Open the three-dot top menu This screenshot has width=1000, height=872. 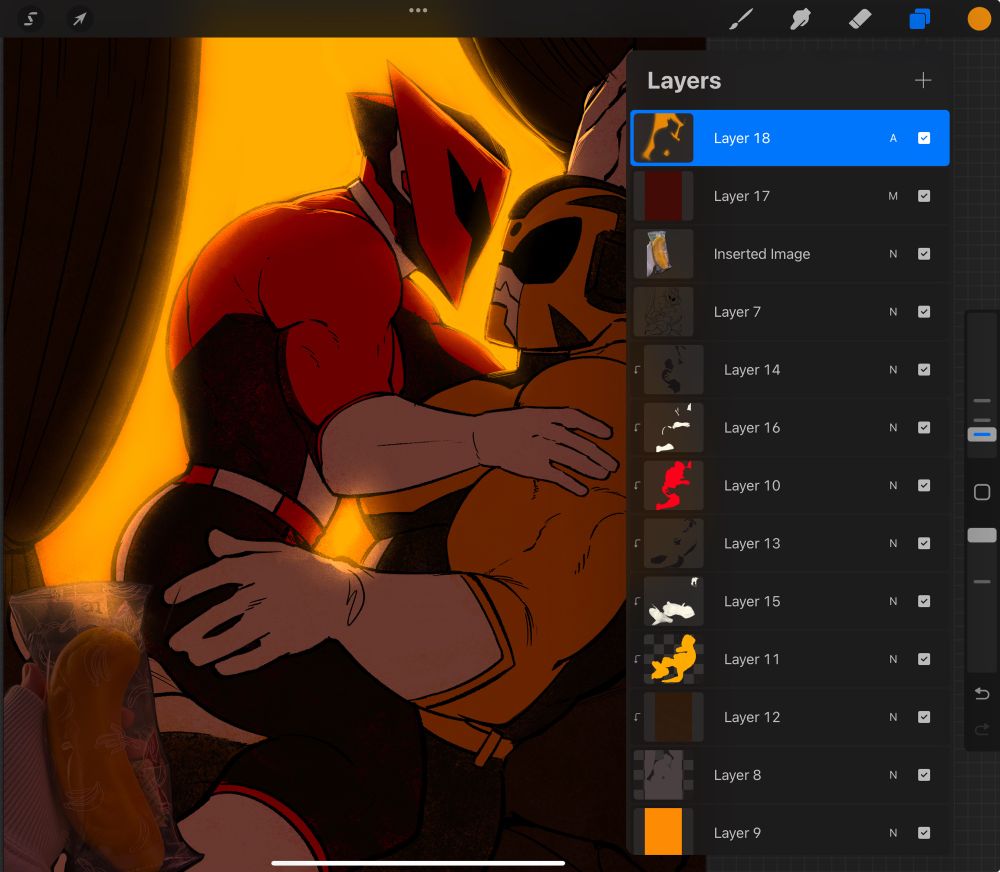[418, 10]
